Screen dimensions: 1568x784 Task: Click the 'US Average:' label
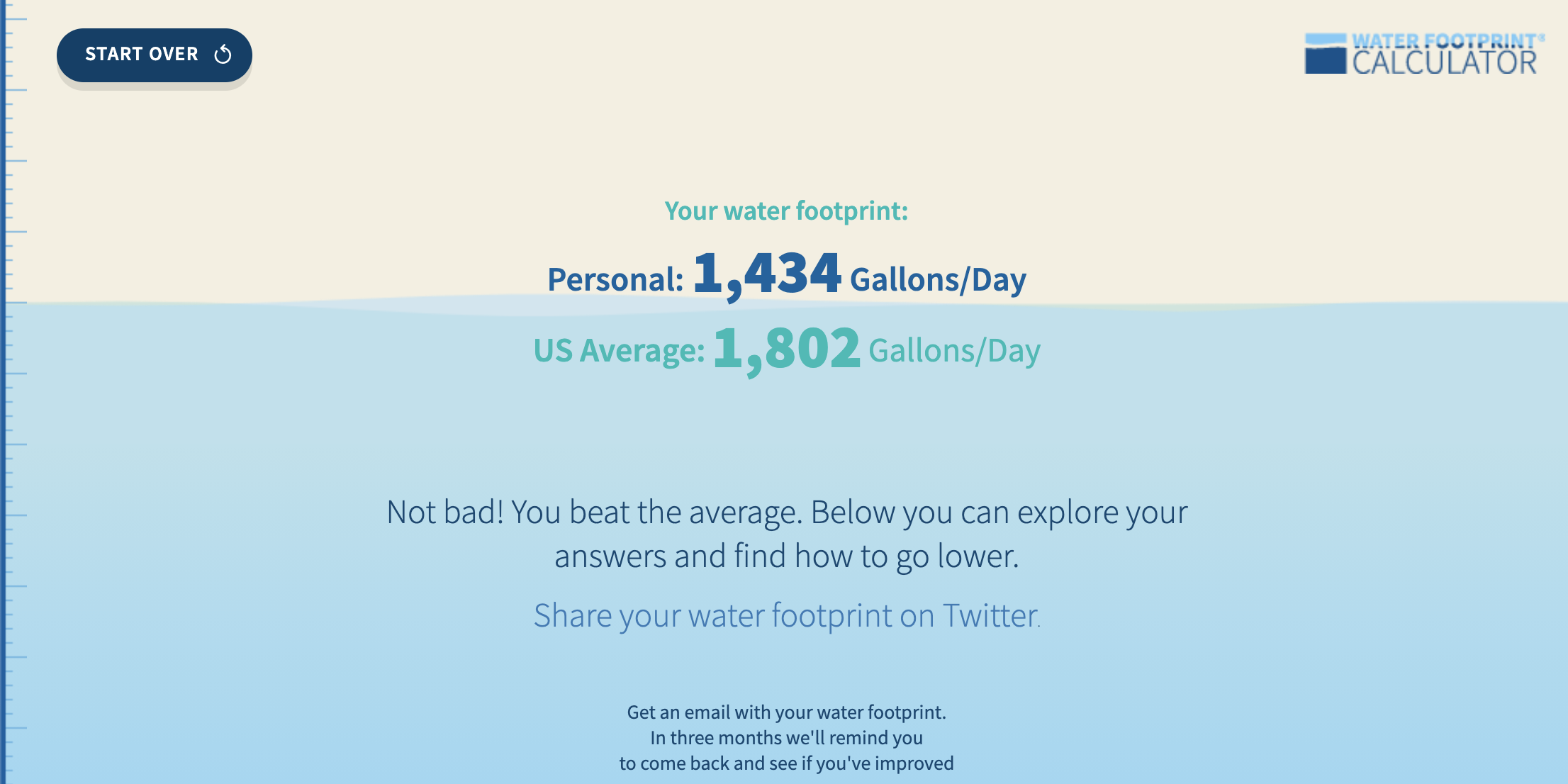tap(620, 350)
